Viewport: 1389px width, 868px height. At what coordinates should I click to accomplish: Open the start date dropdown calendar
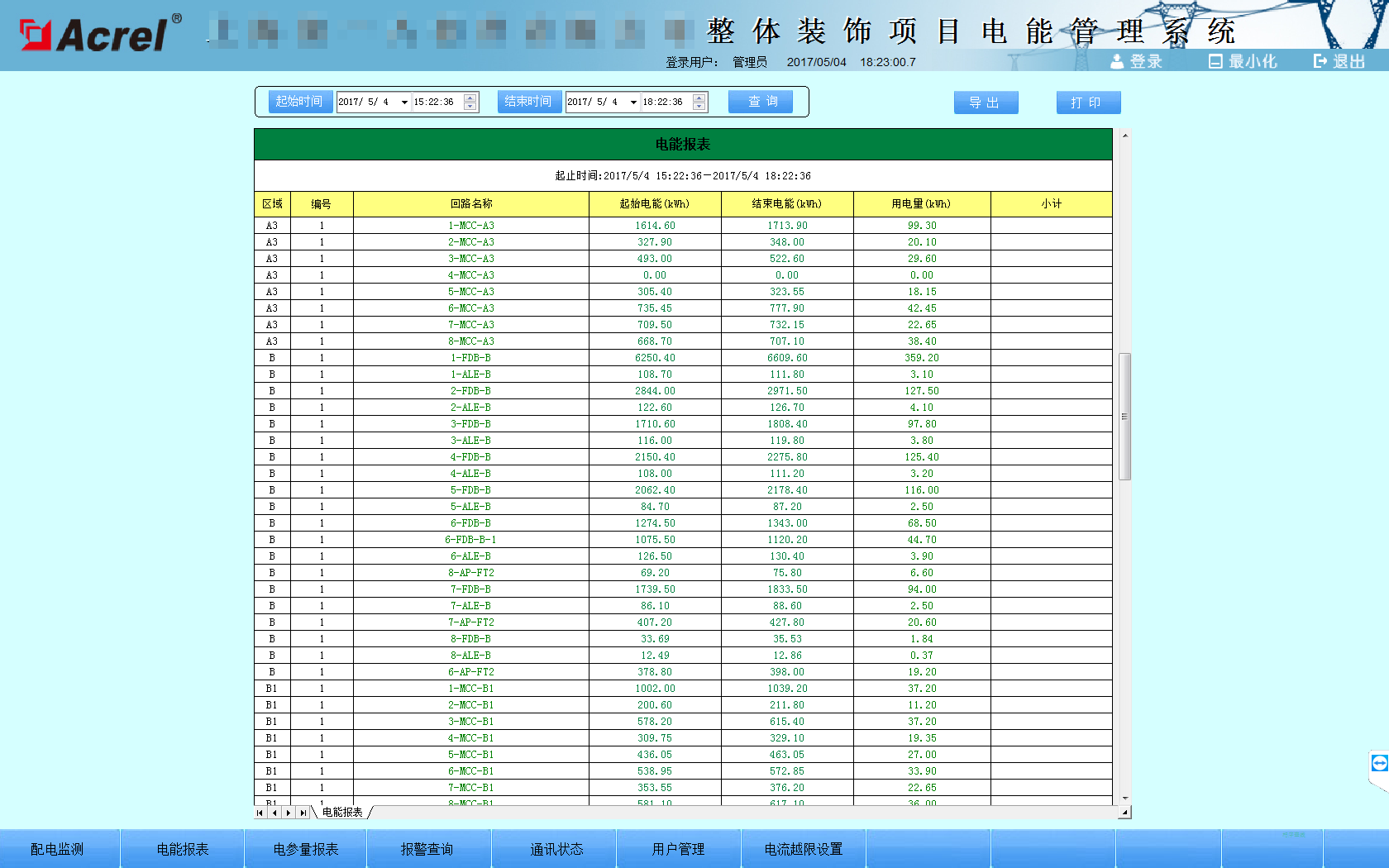404,103
